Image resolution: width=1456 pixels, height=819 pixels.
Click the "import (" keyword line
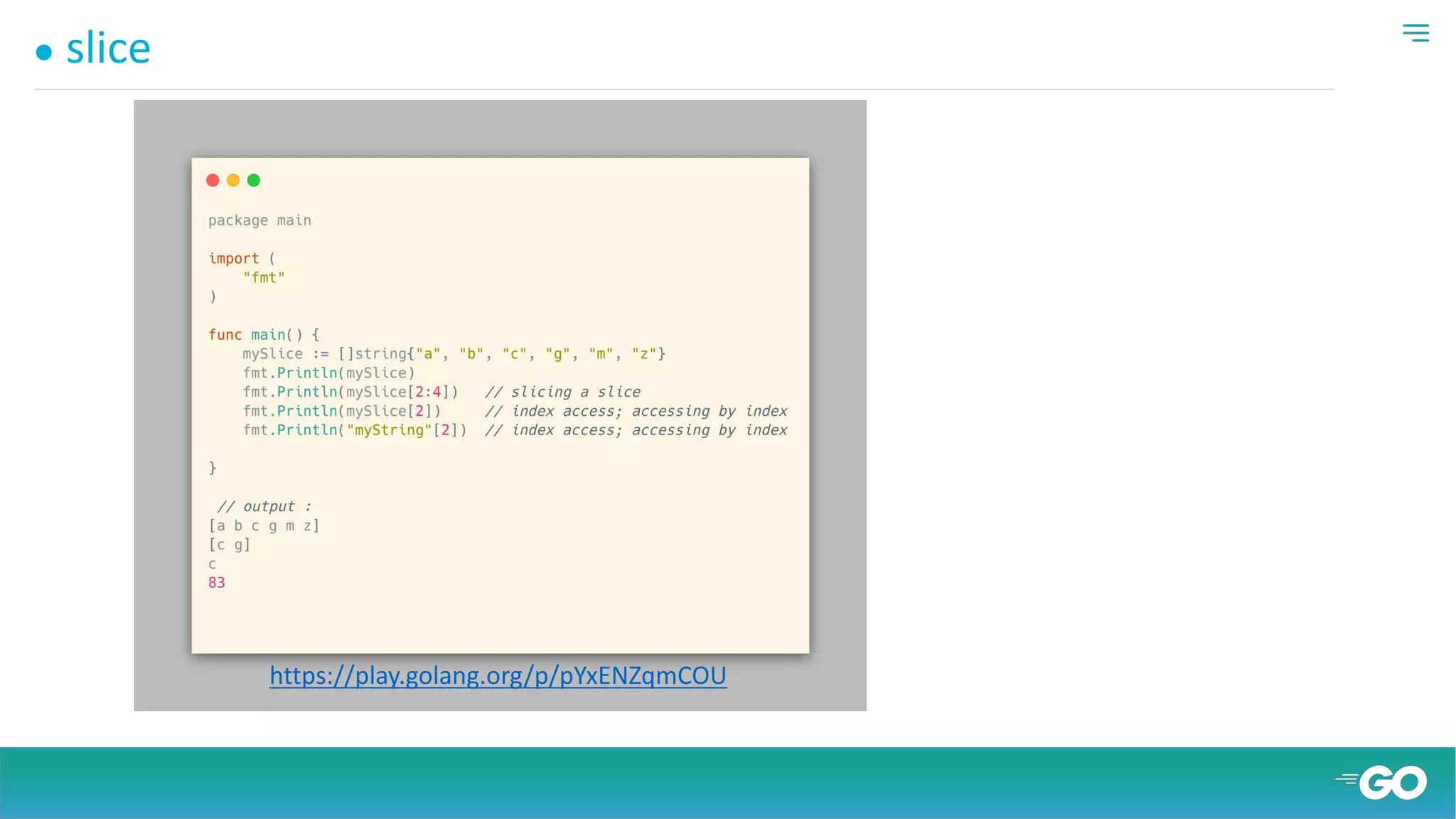[x=242, y=259]
